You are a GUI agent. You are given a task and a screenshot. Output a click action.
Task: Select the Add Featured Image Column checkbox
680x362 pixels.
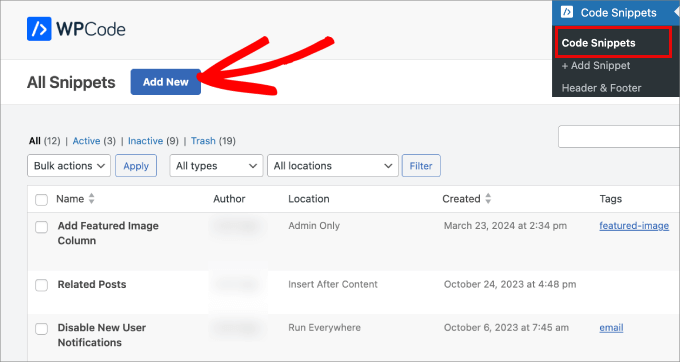click(x=42, y=227)
